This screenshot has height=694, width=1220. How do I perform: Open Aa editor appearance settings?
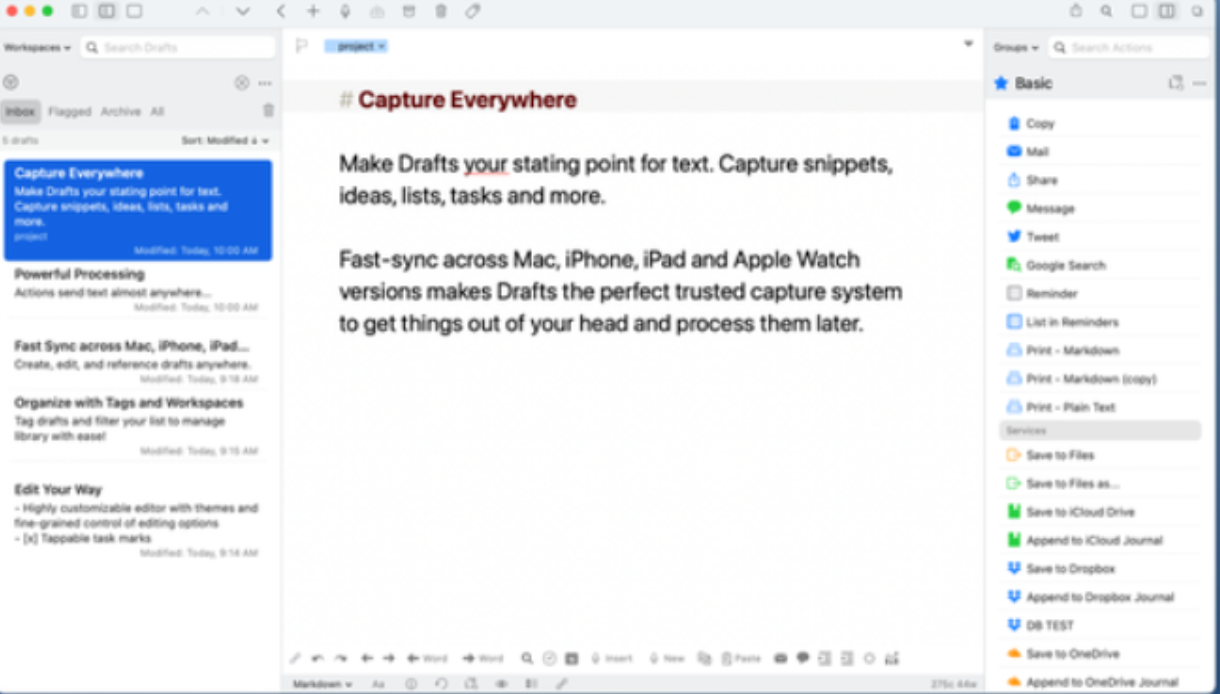[x=379, y=684]
